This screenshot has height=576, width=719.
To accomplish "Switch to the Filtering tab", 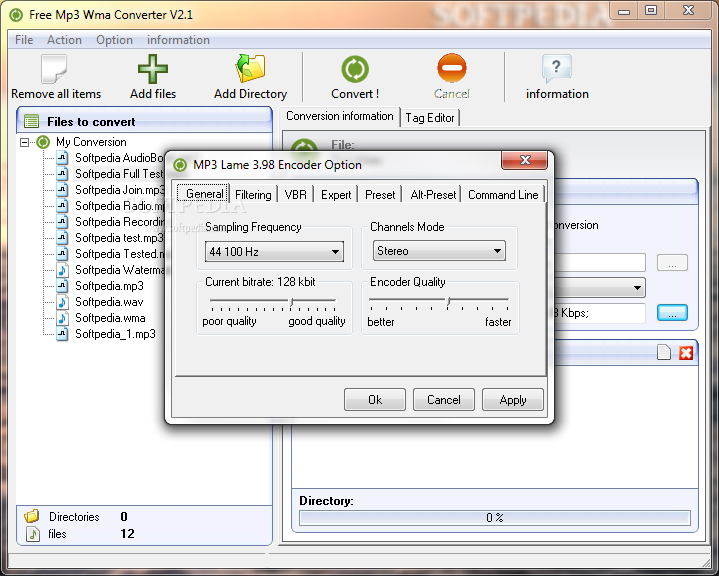I will pyautogui.click(x=253, y=195).
